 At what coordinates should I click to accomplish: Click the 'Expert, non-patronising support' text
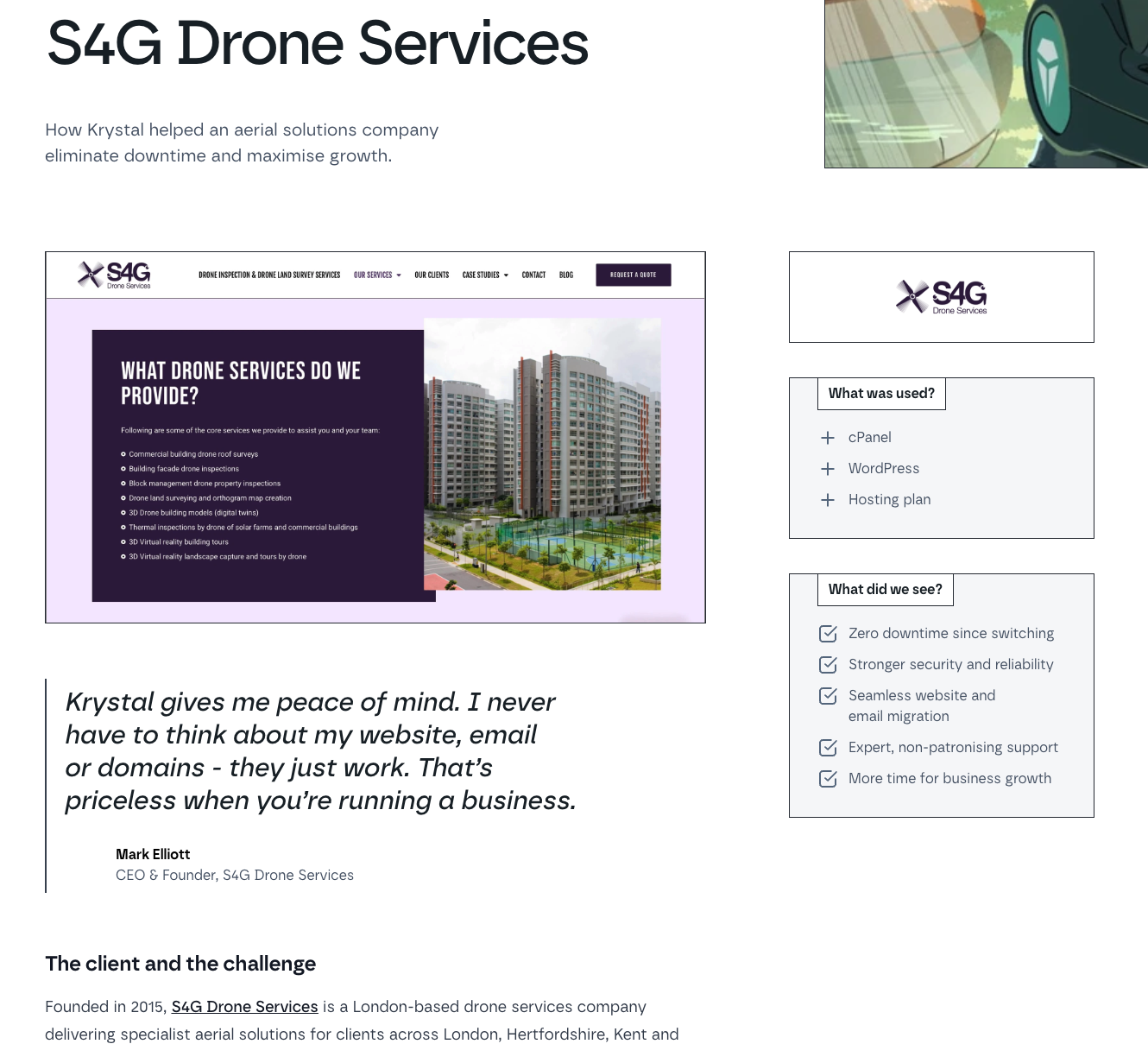tap(953, 748)
